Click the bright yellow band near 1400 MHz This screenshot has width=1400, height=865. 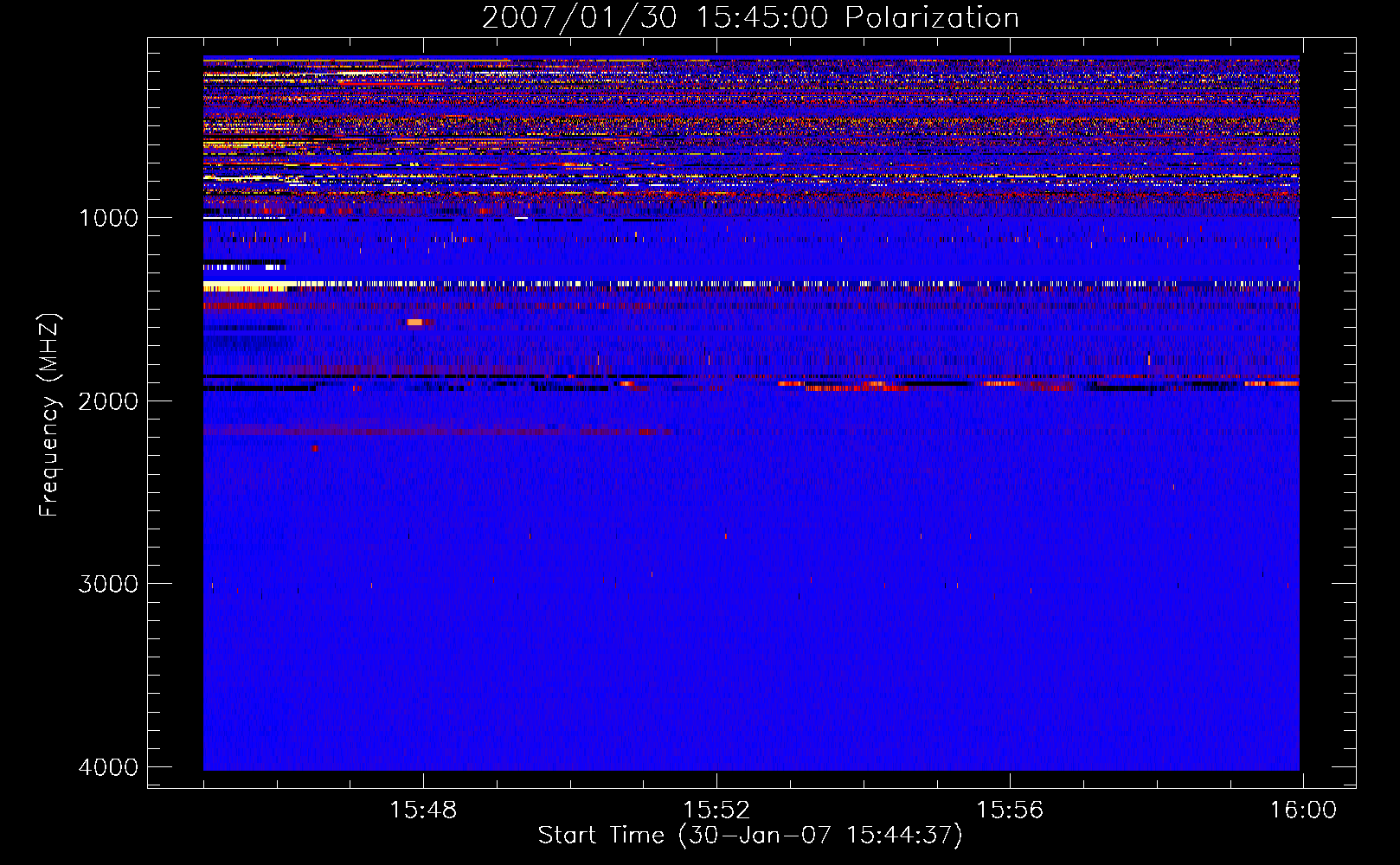245,285
